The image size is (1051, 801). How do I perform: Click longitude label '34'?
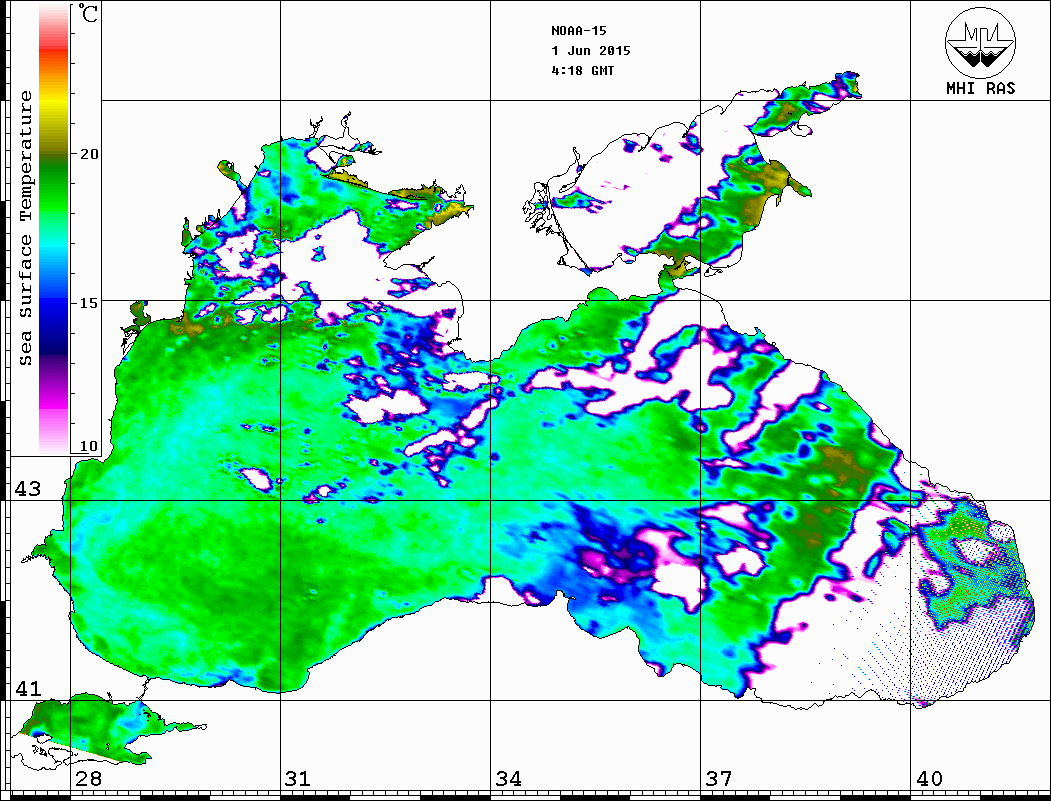coord(509,779)
